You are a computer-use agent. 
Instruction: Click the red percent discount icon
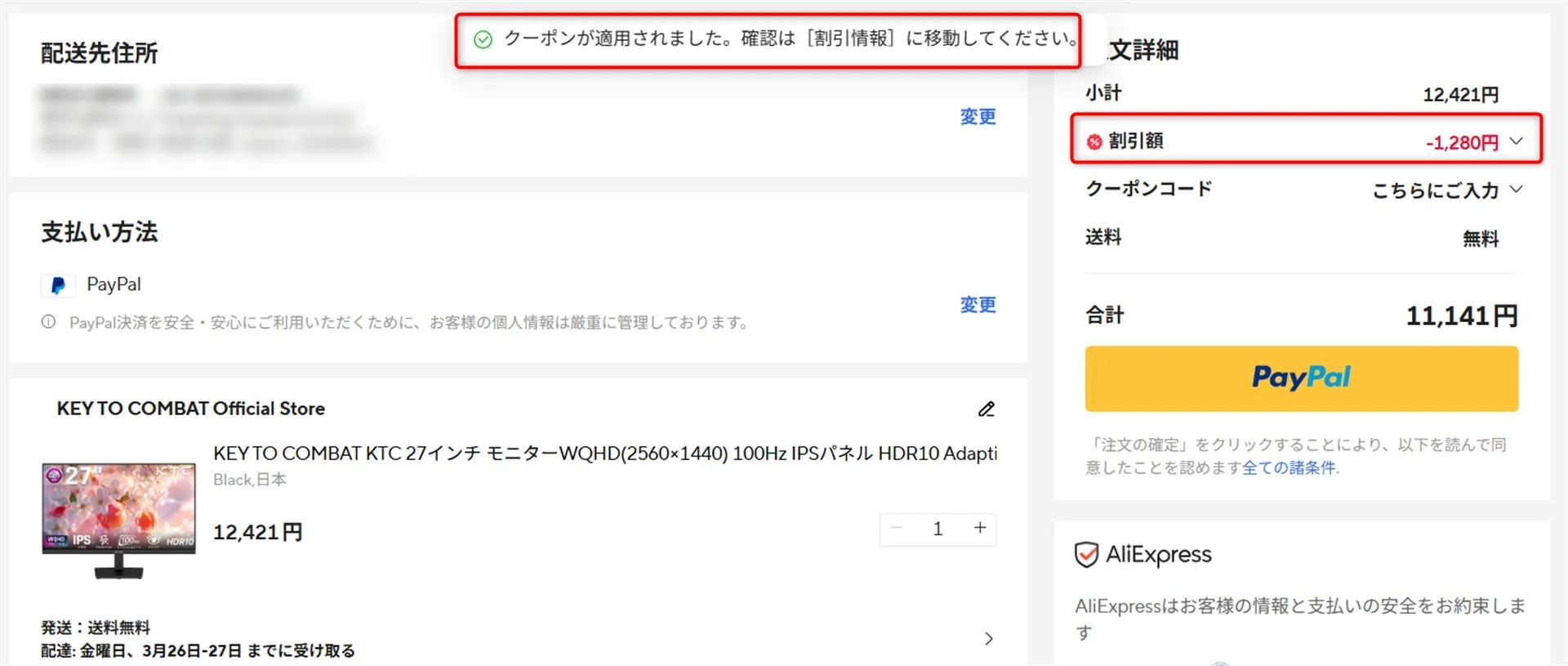pyautogui.click(x=1094, y=142)
